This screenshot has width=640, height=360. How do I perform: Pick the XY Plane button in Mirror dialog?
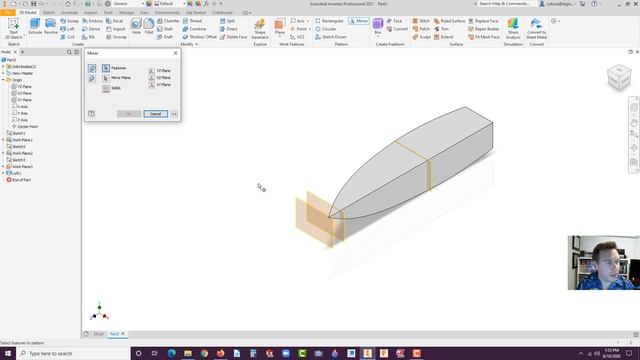(x=152, y=85)
